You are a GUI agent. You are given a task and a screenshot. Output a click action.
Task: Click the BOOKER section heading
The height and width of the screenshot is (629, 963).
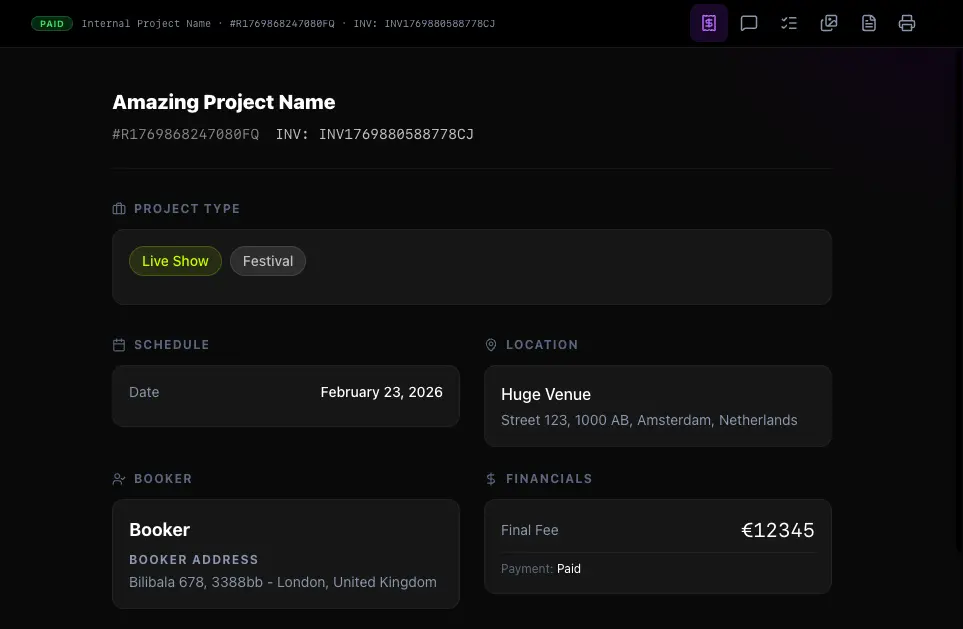click(163, 479)
